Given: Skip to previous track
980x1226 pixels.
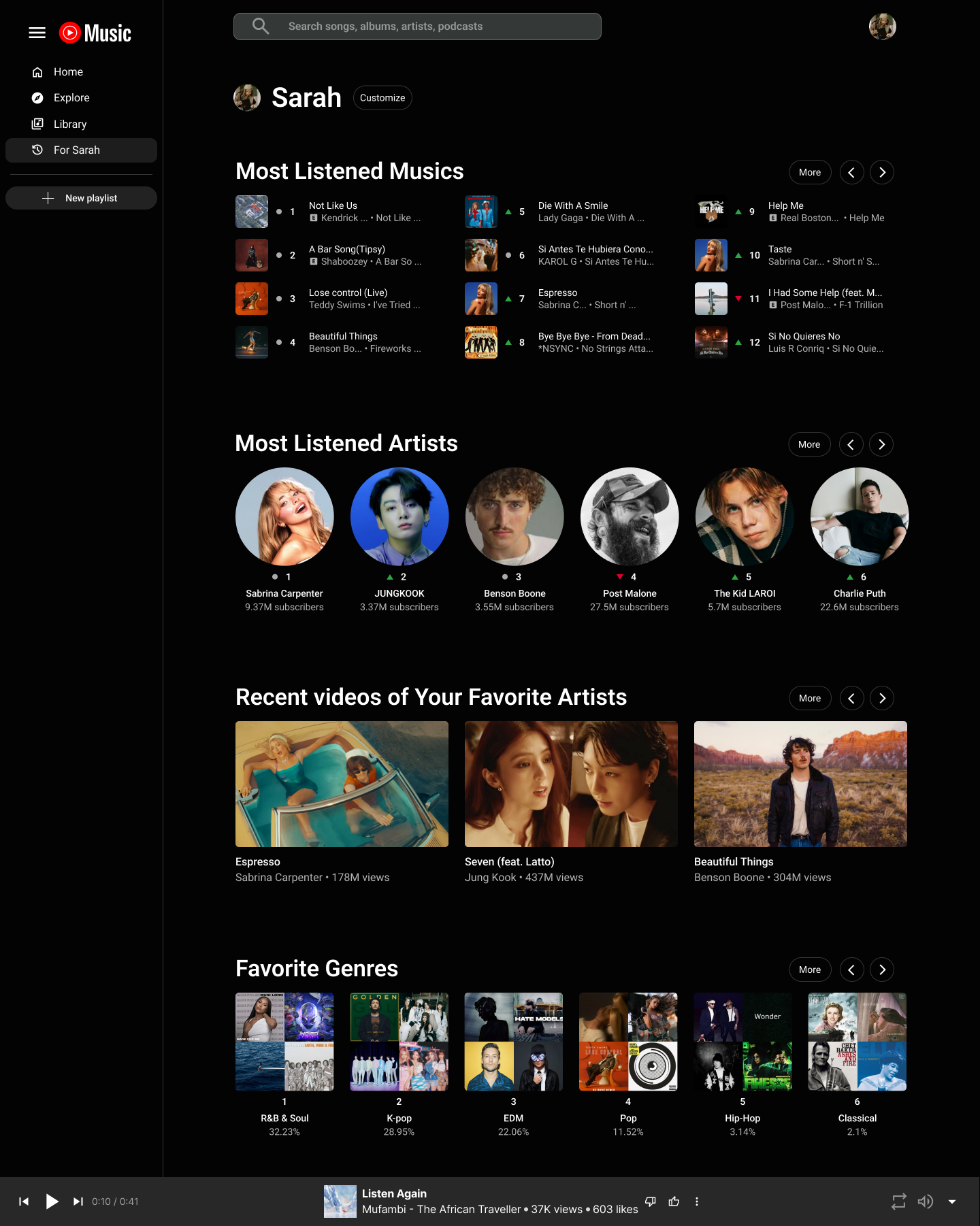Looking at the screenshot, I should tap(24, 1202).
